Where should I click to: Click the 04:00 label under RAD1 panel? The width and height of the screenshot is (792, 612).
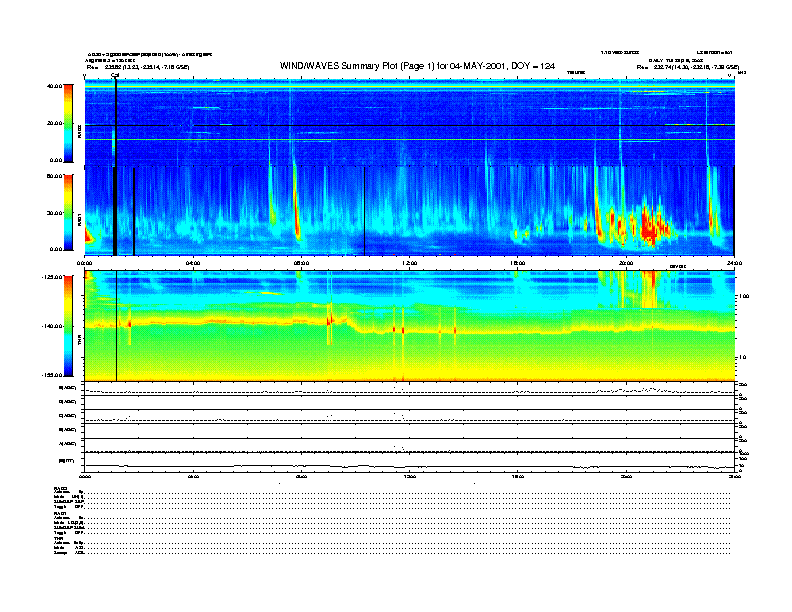tap(193, 263)
